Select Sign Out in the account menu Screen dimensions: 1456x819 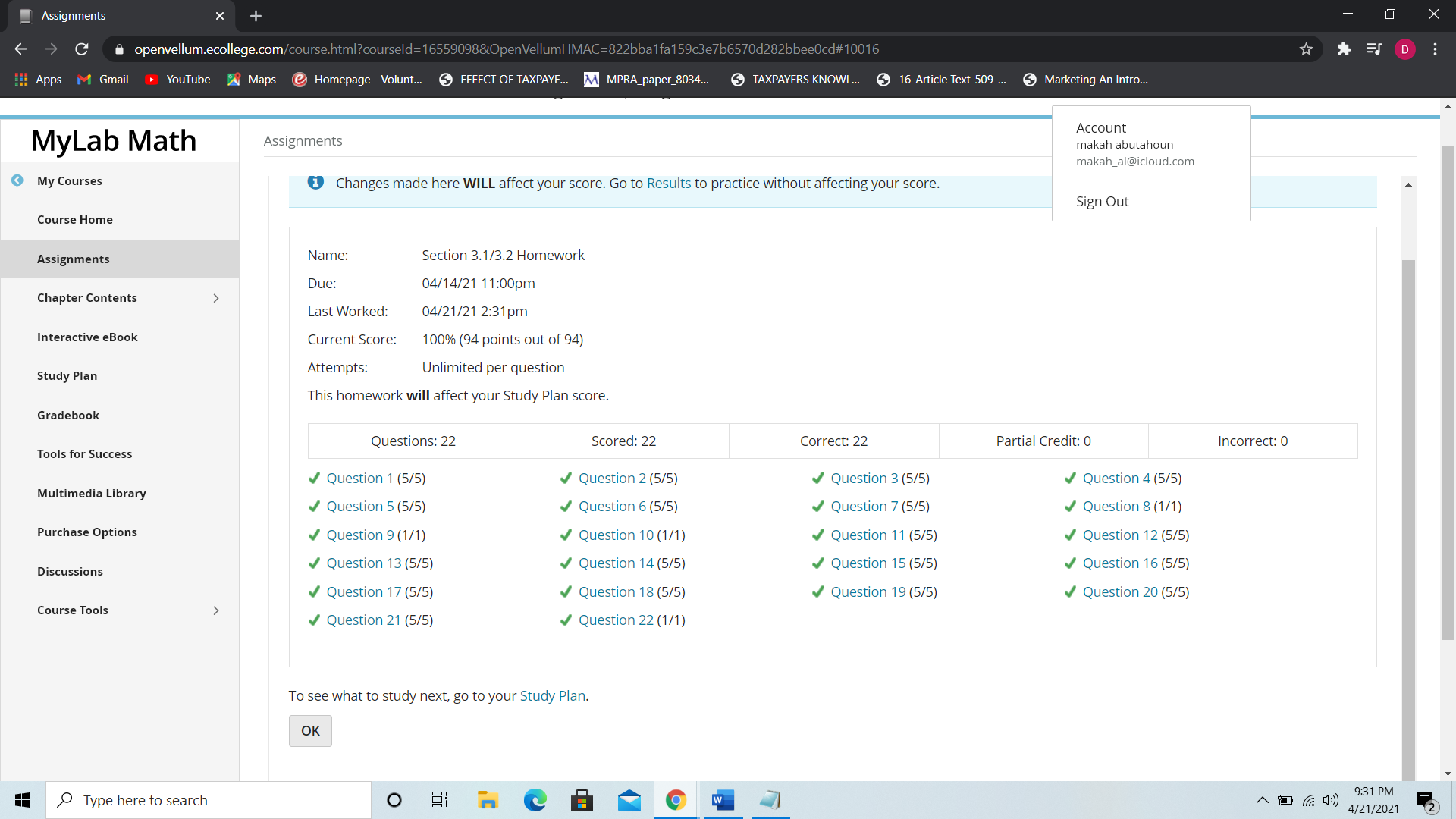tap(1102, 202)
